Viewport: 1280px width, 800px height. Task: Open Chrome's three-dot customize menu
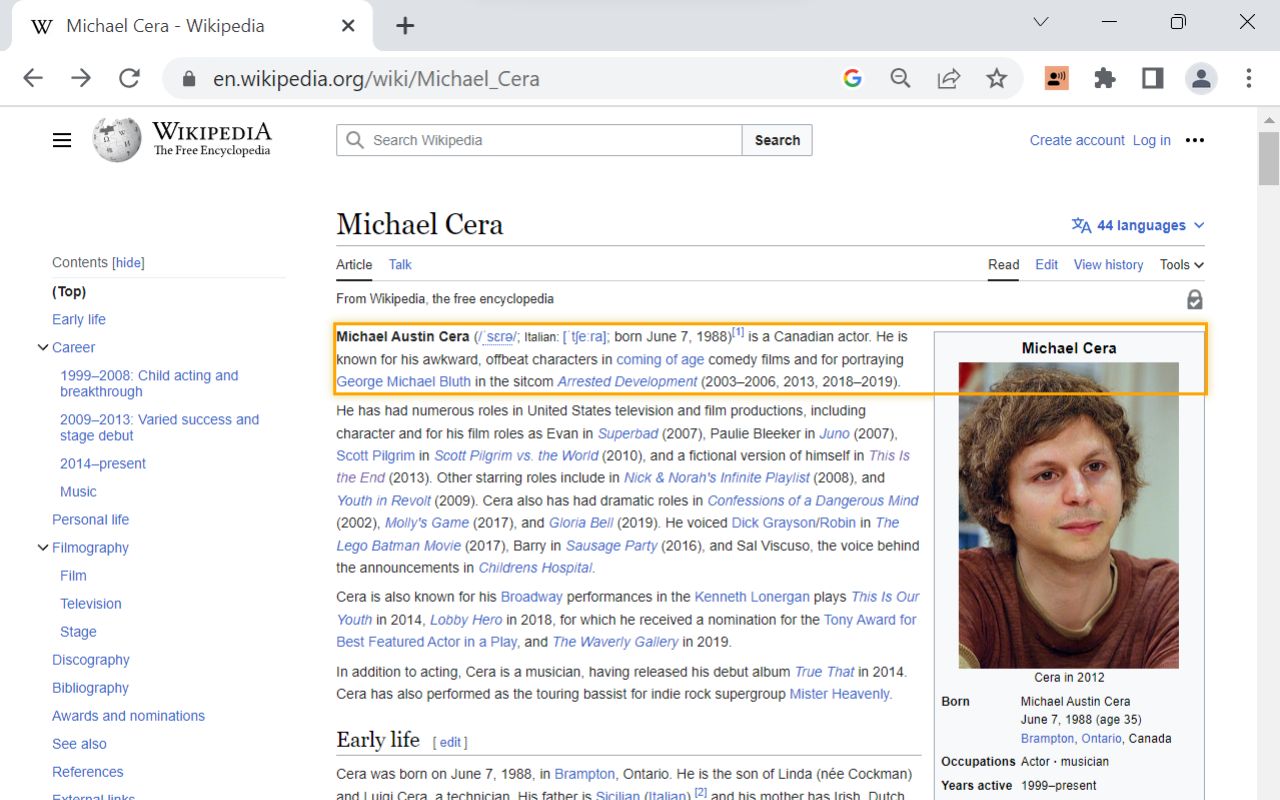click(x=1249, y=78)
